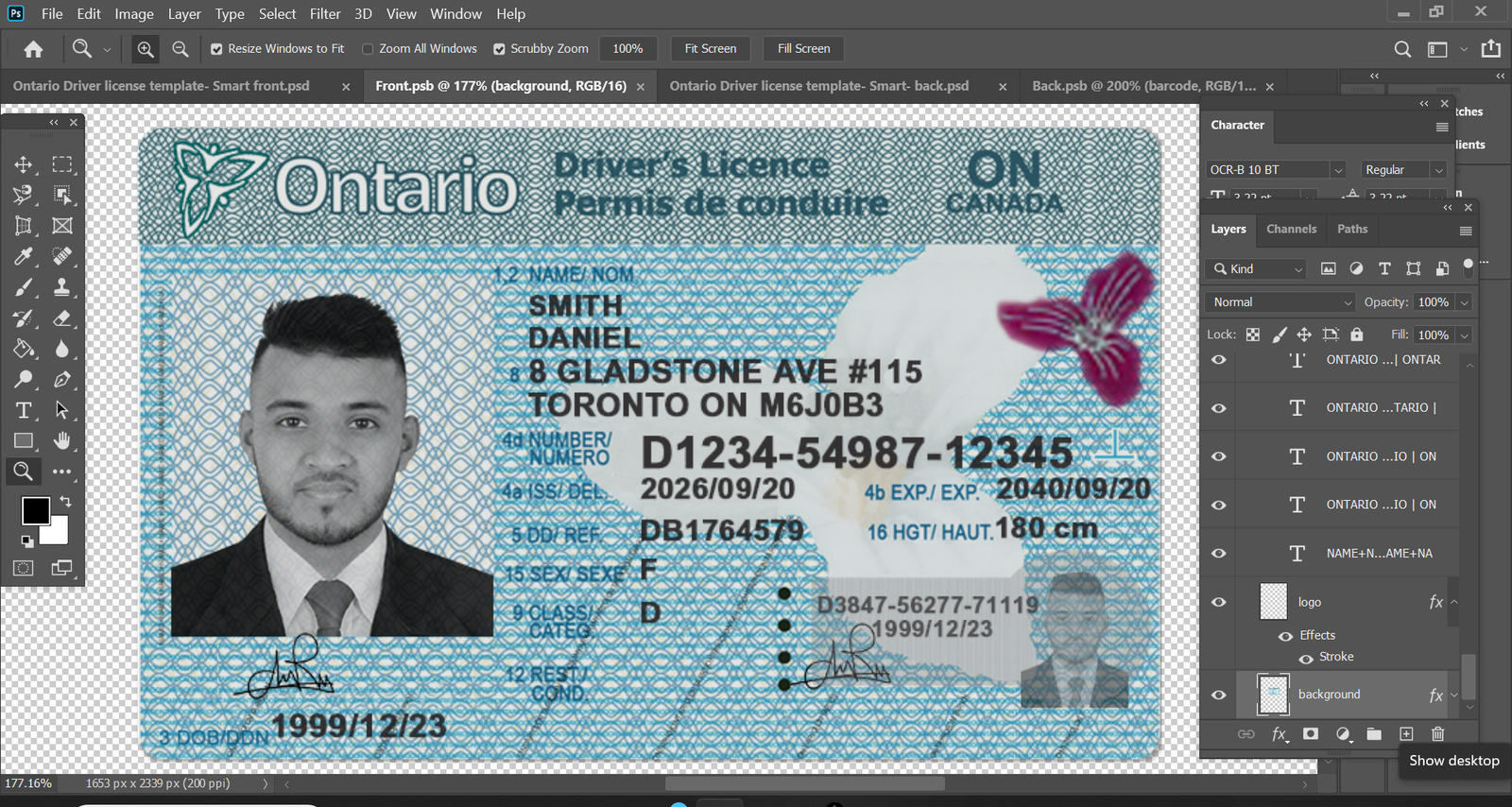This screenshot has height=807, width=1512.
Task: Switch to the Back.psb document tab
Action: point(1144,86)
